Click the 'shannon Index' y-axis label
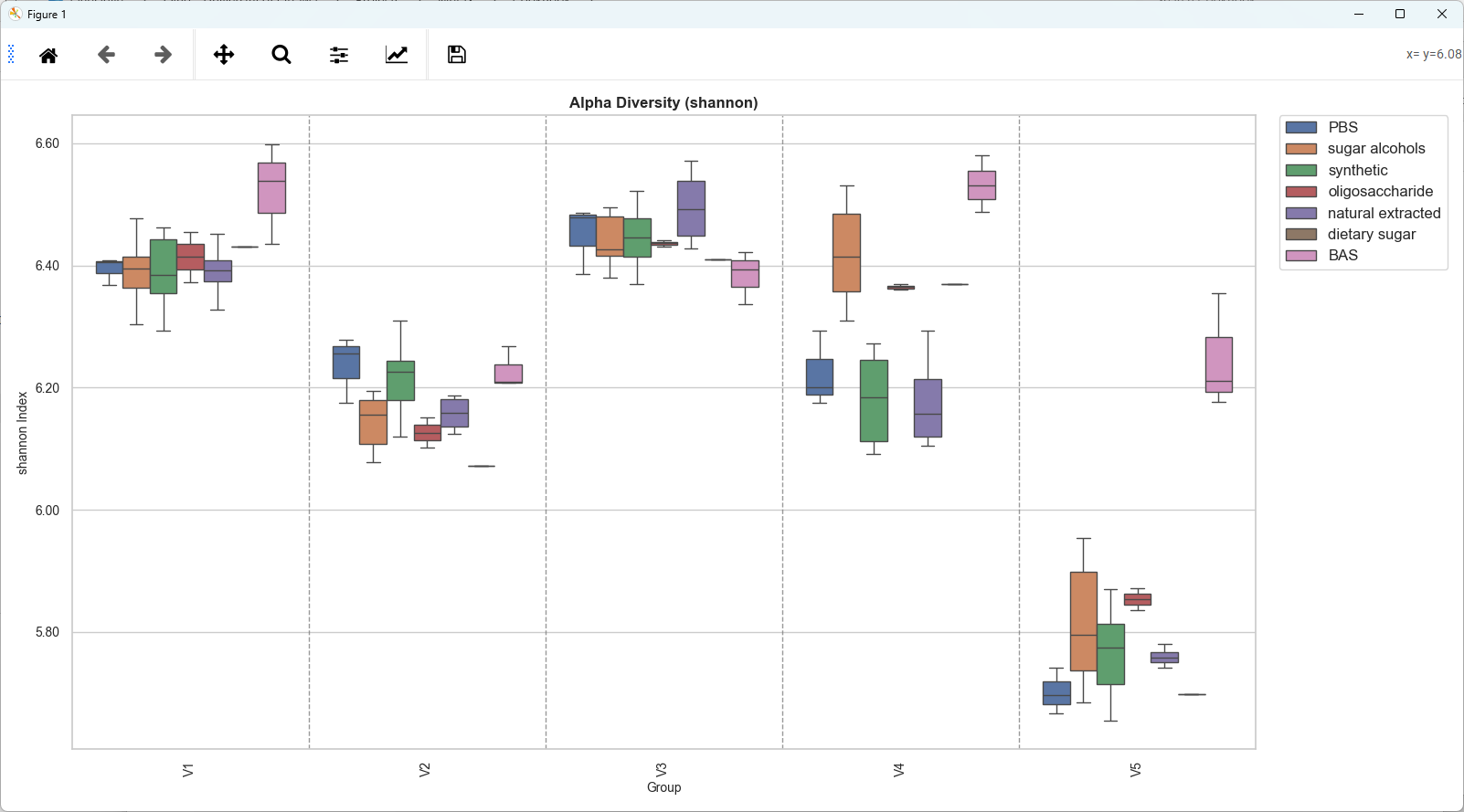 (x=23, y=433)
